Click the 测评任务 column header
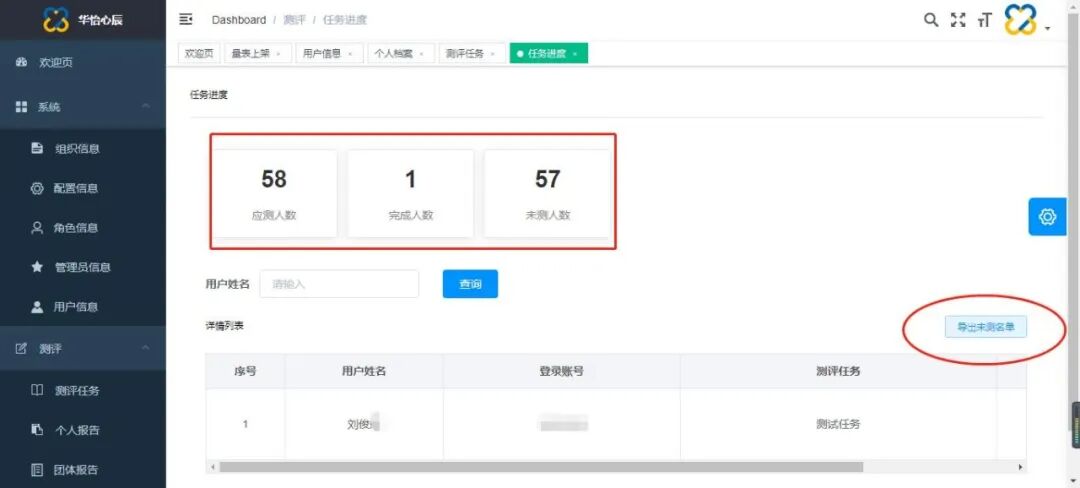This screenshot has height=488, width=1080. (838, 371)
